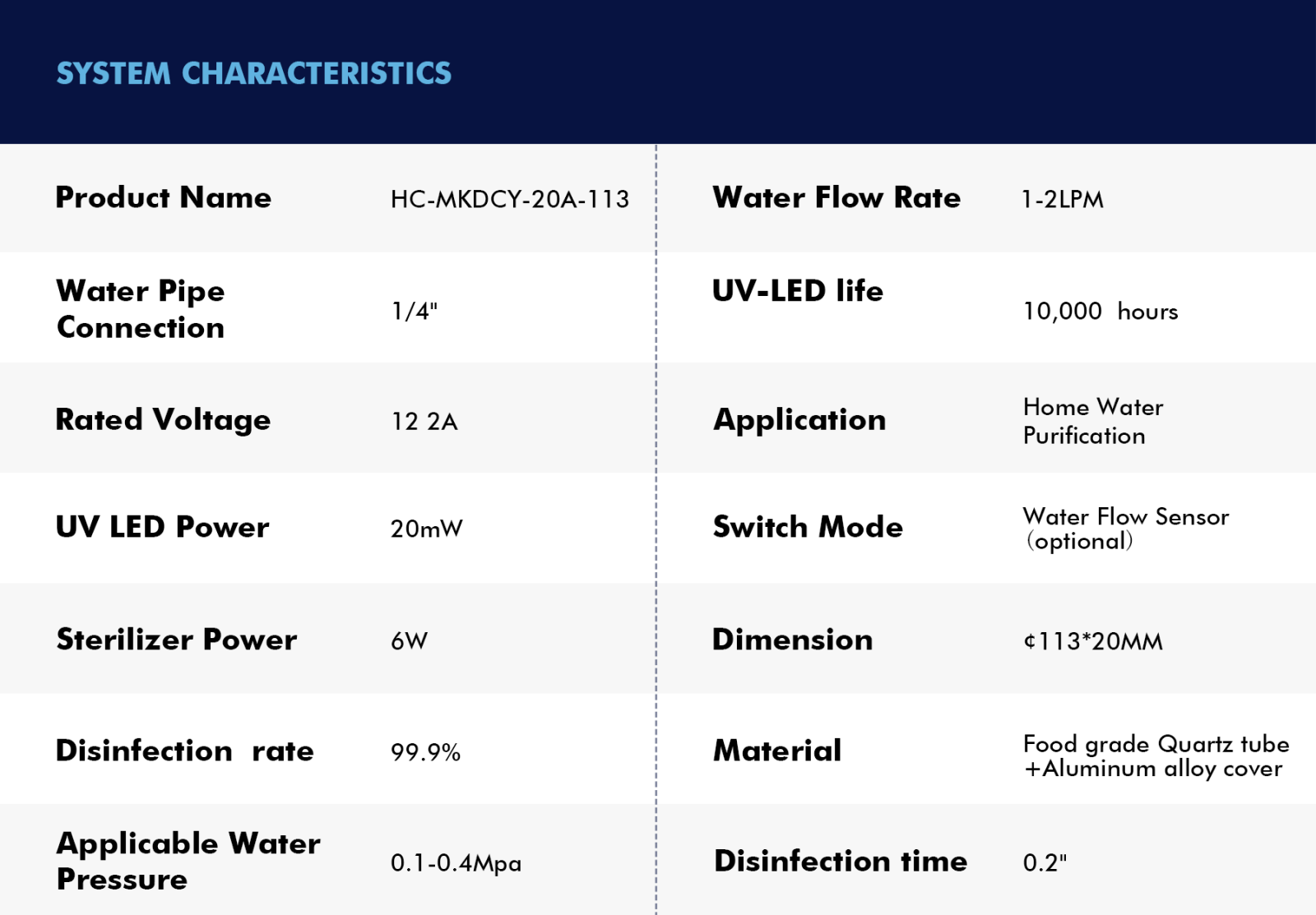Select the ¢113*20MM dimension value
1316x915 pixels.
click(x=1092, y=641)
